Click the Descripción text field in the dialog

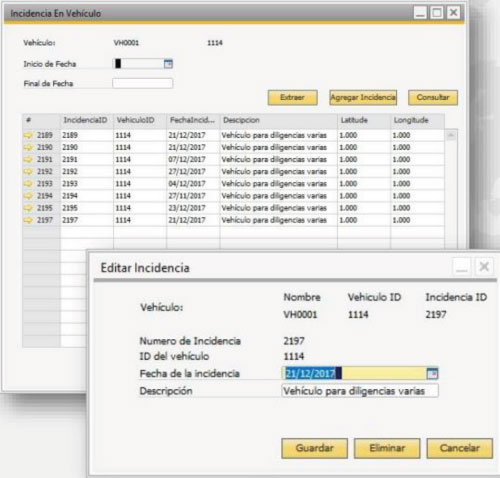360,391
